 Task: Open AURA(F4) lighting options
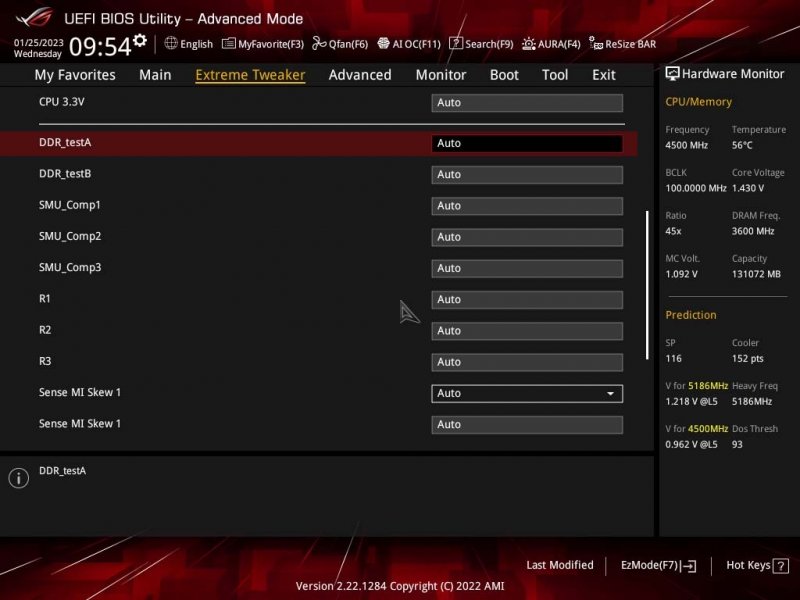(x=551, y=44)
